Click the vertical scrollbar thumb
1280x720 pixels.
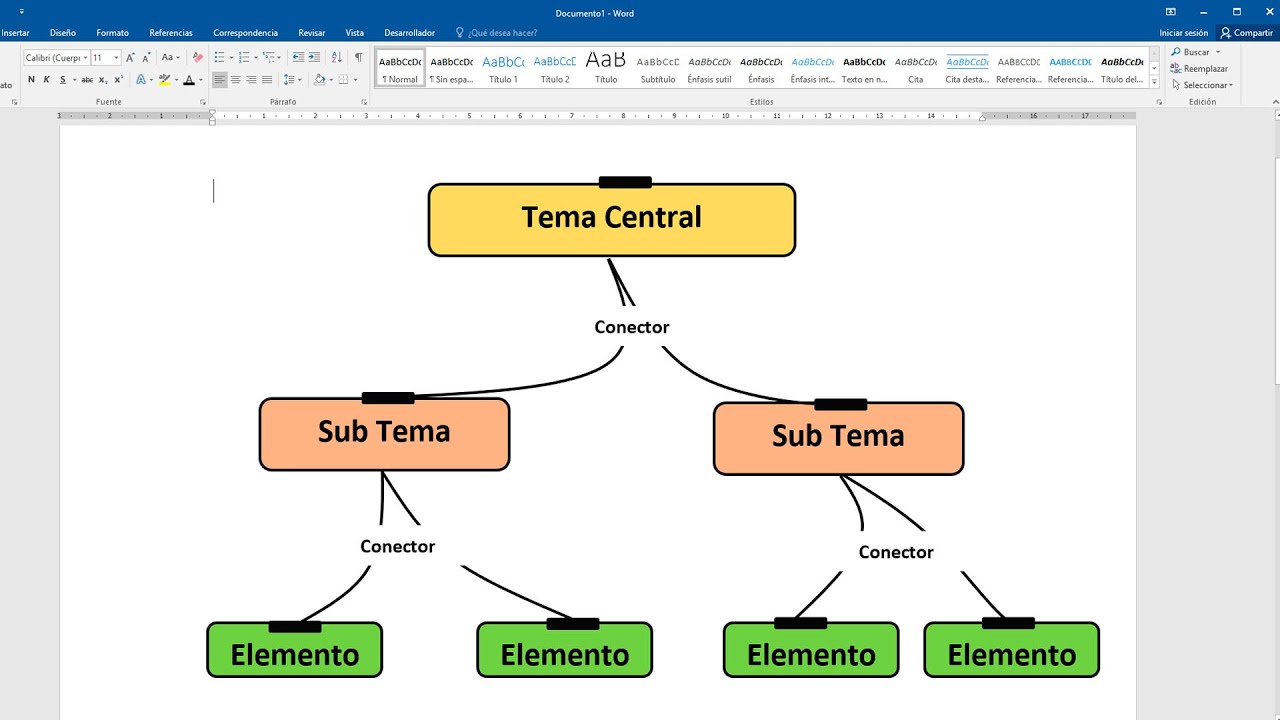tap(1276, 270)
